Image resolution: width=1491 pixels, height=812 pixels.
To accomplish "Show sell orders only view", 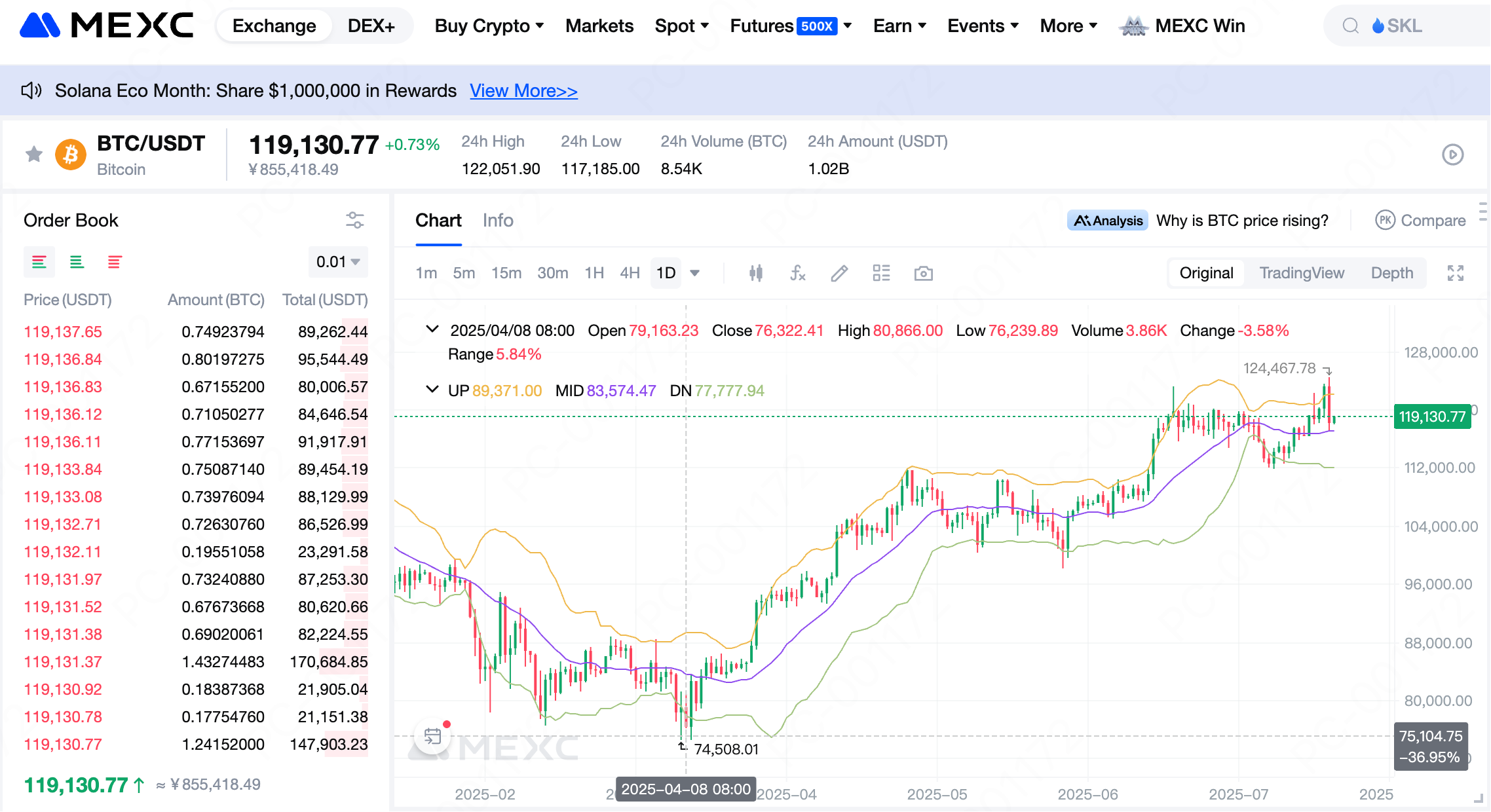I will (115, 262).
